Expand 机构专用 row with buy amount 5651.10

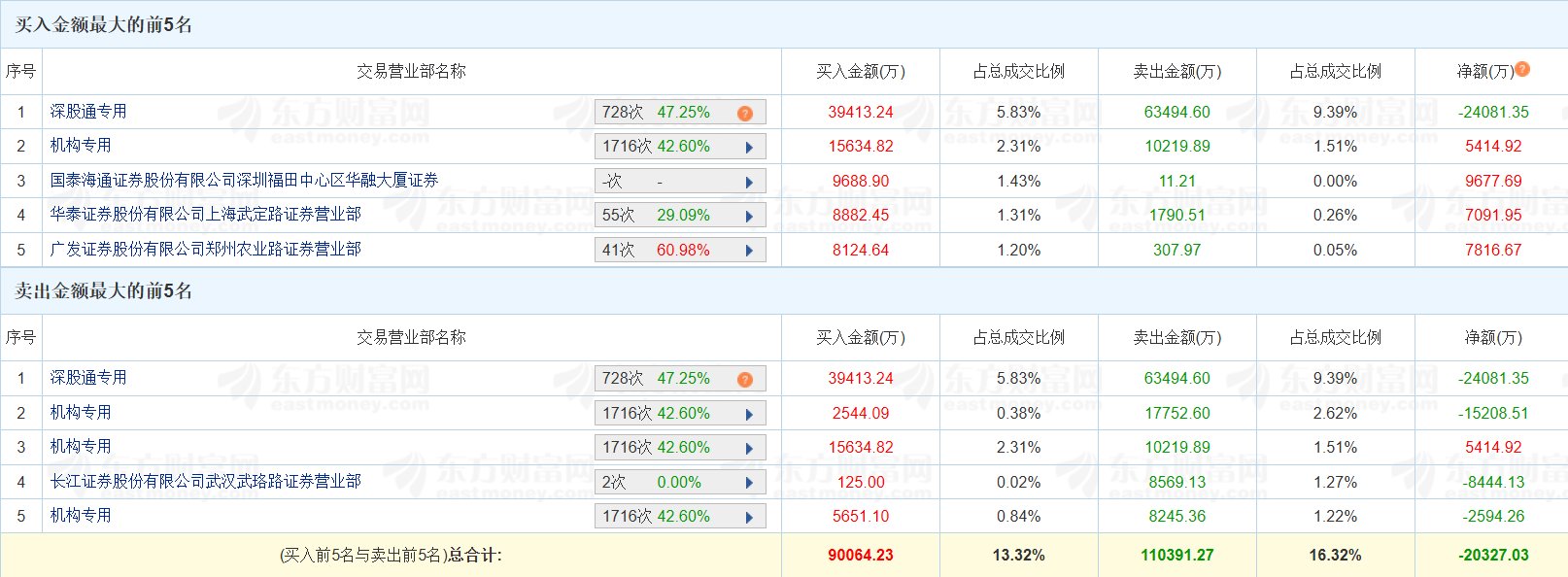pyautogui.click(x=749, y=517)
